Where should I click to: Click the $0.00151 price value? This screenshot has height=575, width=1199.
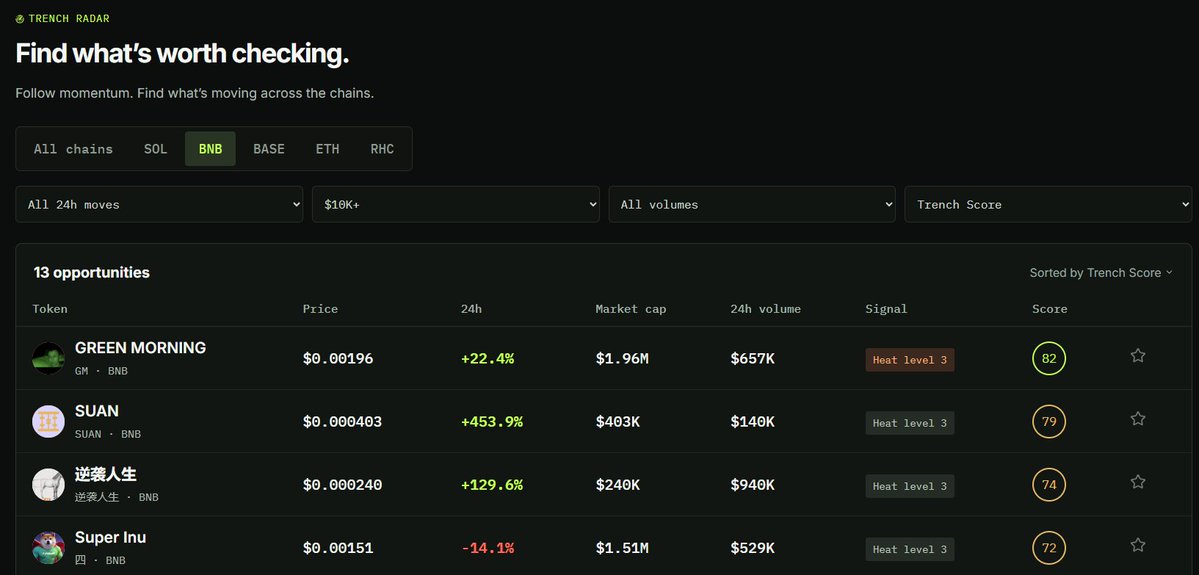click(338, 548)
